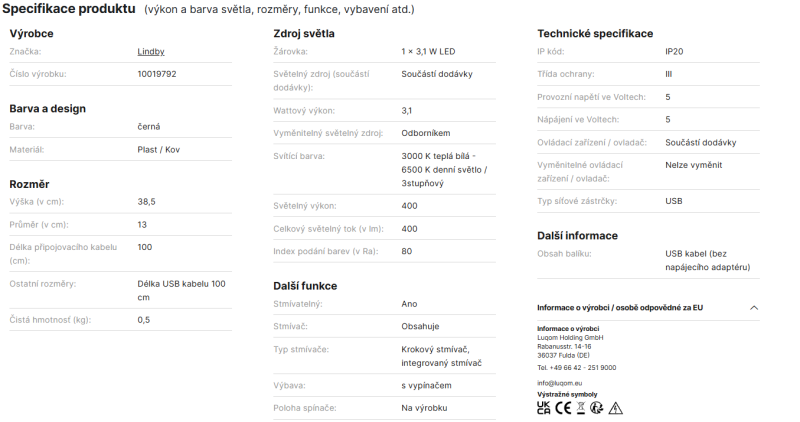Image resolution: width=800 pixels, height=422 pixels.
Task: Click the 'Krokový stmívač' dimmer type value
Action: [x=435, y=350]
